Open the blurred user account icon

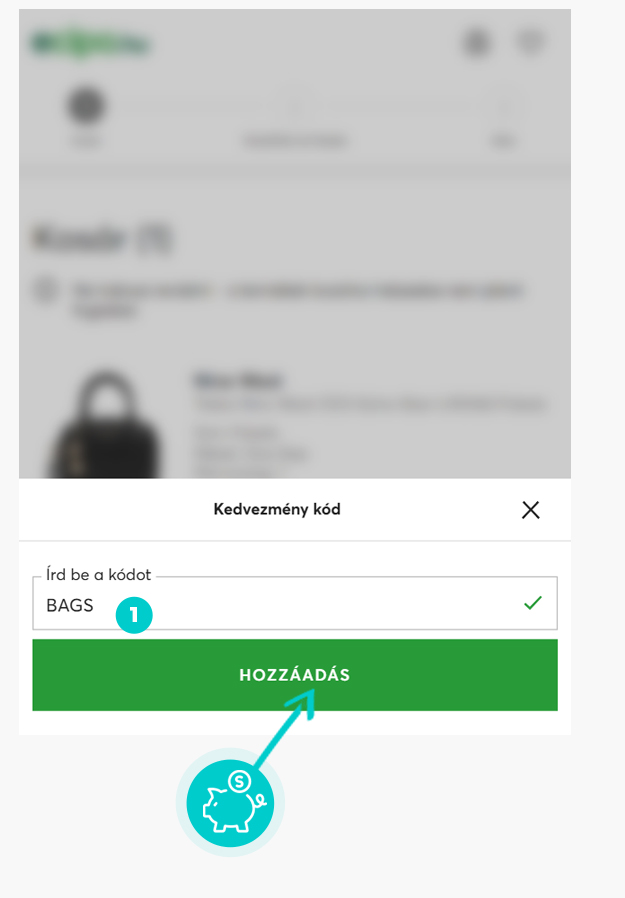click(x=477, y=43)
